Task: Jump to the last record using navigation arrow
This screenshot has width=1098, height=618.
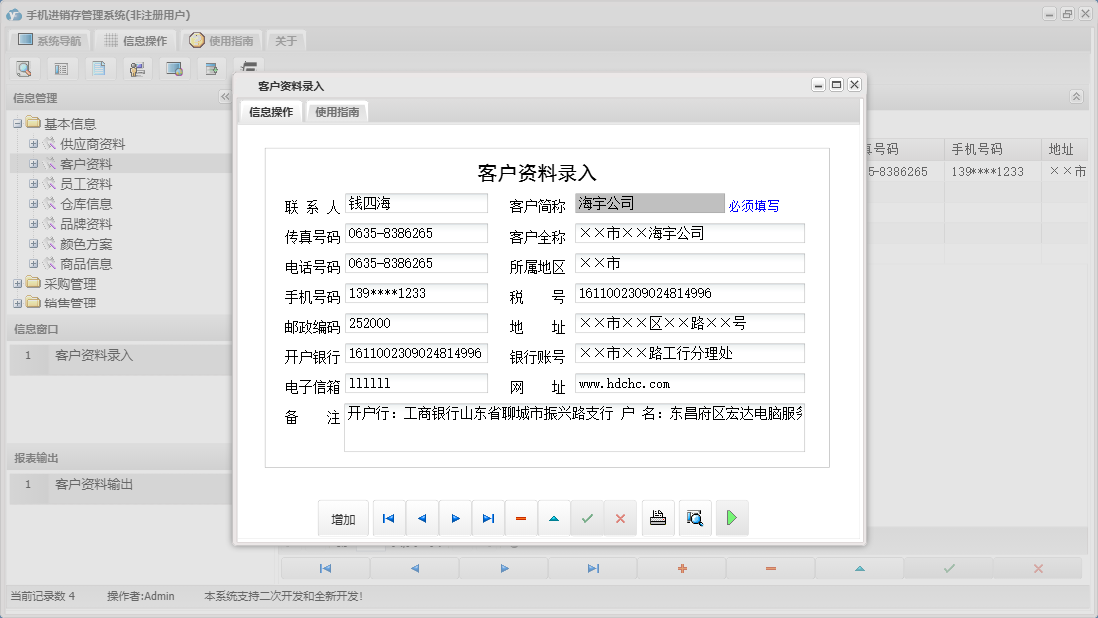Action: click(x=488, y=518)
